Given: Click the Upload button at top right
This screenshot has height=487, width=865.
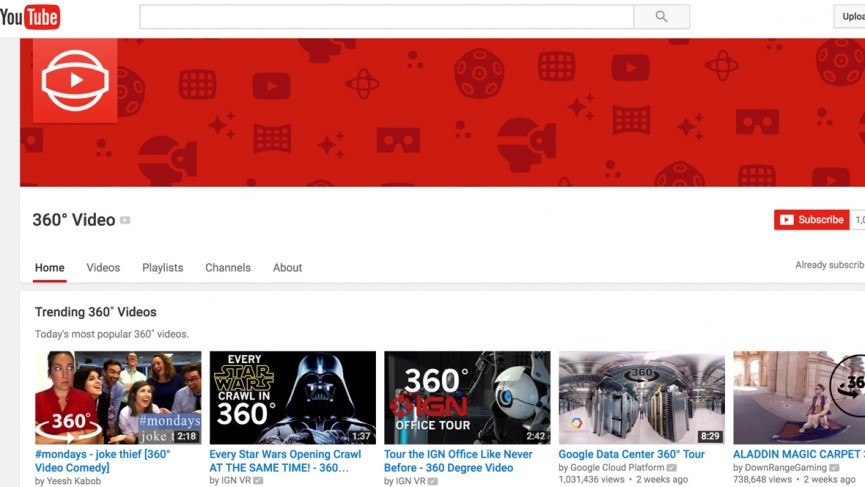Looking at the screenshot, I should point(849,17).
